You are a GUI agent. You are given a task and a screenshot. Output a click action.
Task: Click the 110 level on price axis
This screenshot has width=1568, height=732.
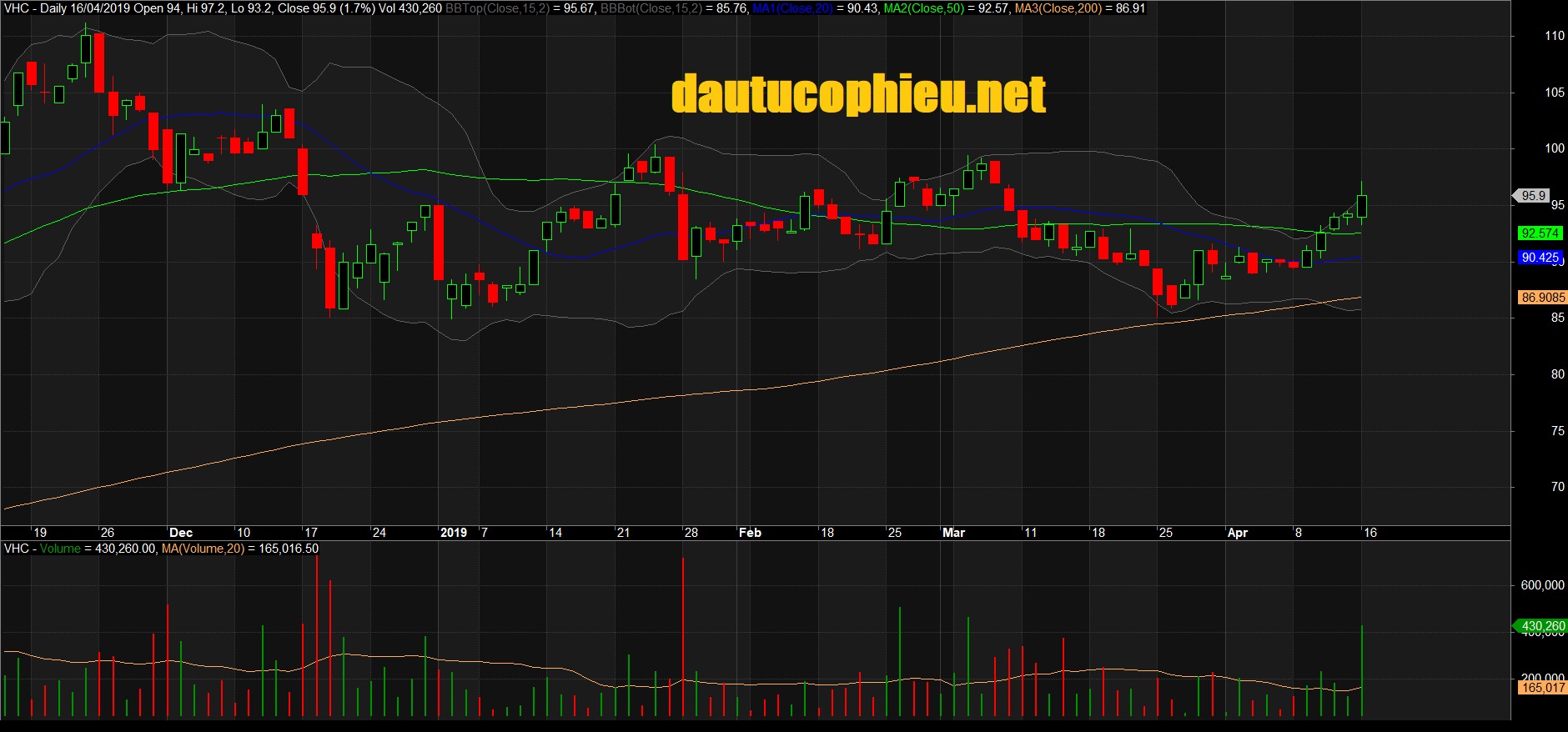tap(1555, 36)
